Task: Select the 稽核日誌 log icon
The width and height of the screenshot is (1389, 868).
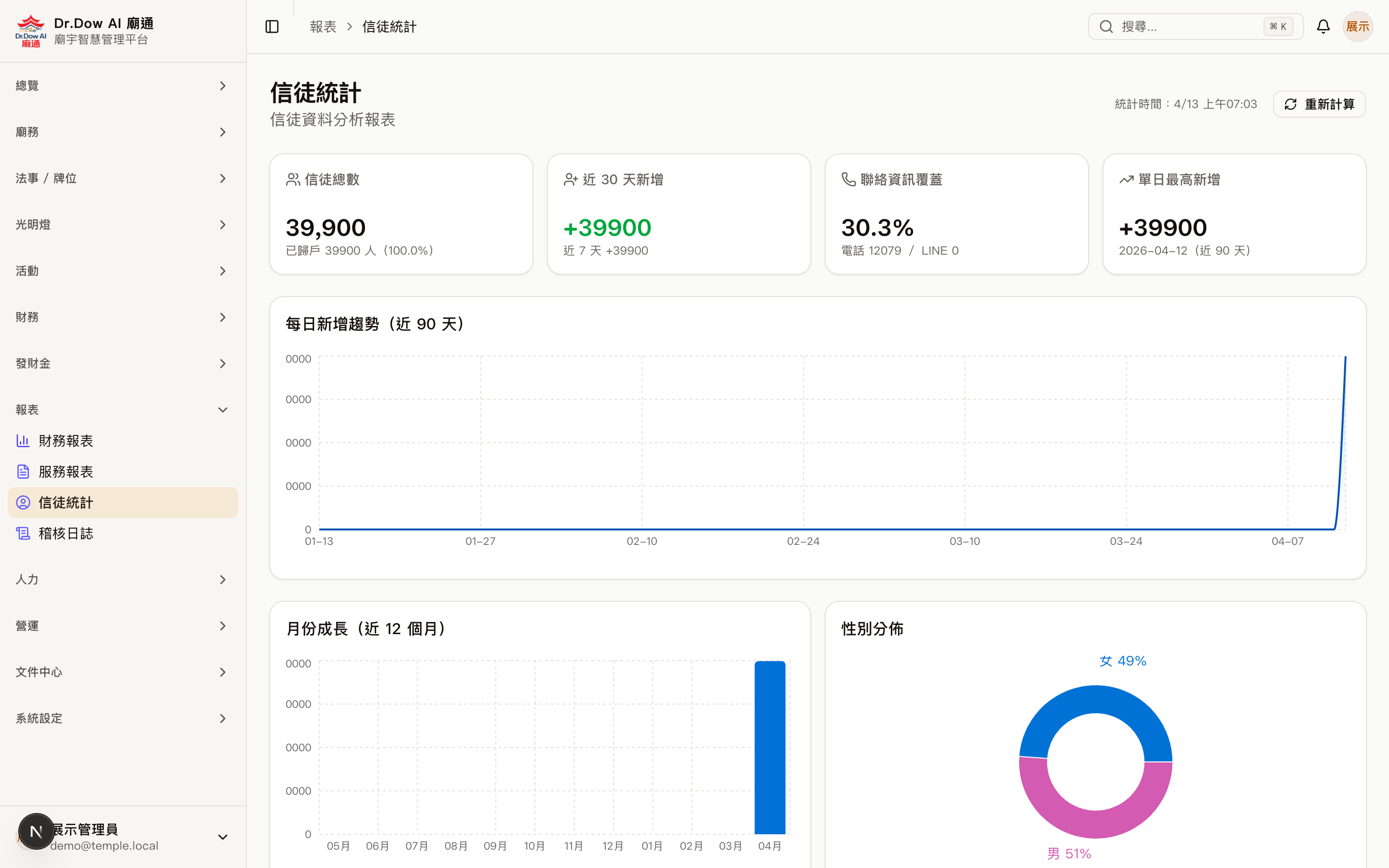Action: tap(23, 533)
